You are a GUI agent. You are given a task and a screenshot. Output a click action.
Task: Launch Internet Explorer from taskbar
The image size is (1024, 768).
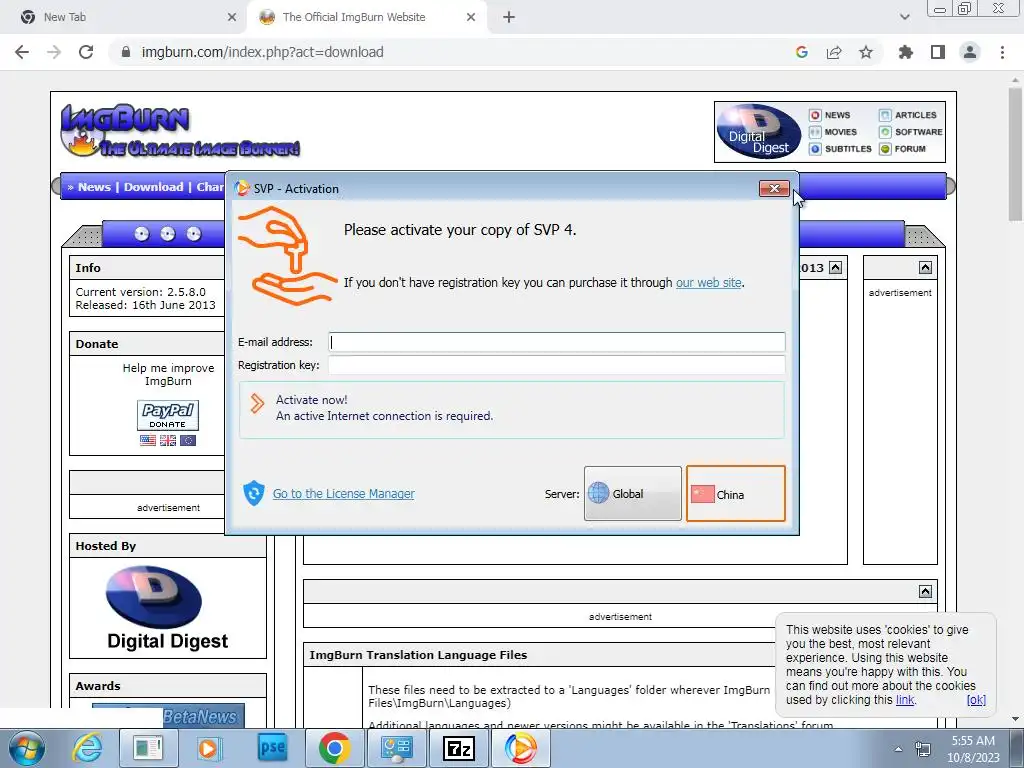coord(86,748)
